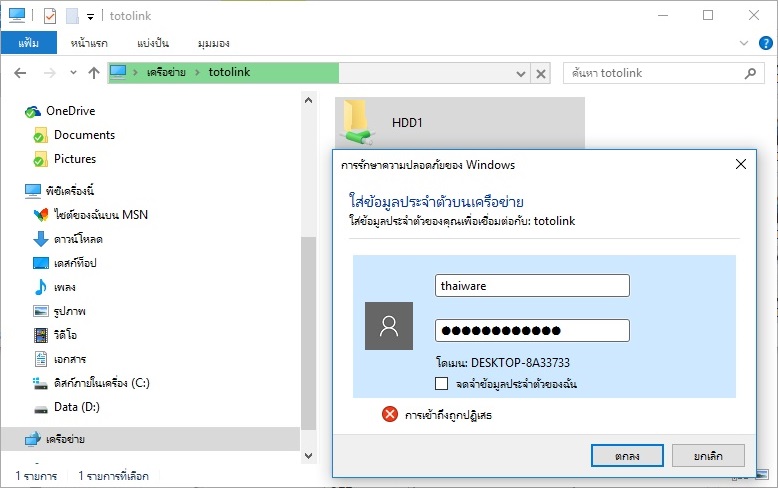Screen dimensions: 778x488
Task: Switch to the มุมมอง ribbon tab
Action: (x=213, y=43)
